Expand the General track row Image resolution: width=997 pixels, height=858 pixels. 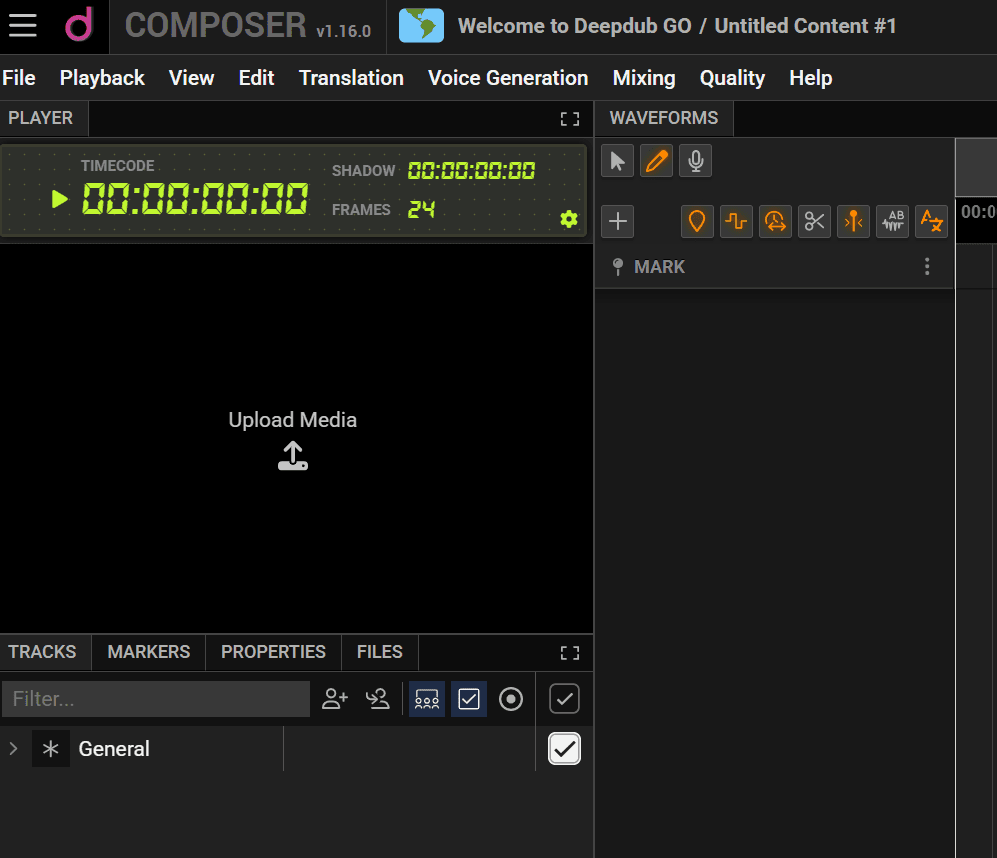13,749
